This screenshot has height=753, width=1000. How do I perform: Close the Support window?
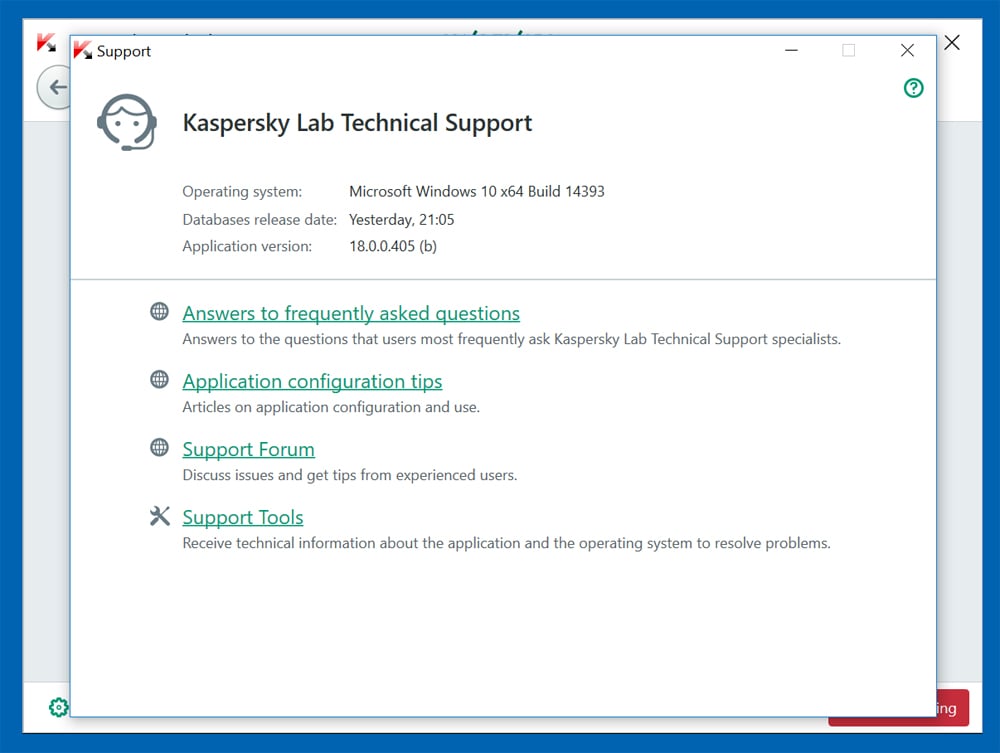click(x=907, y=50)
